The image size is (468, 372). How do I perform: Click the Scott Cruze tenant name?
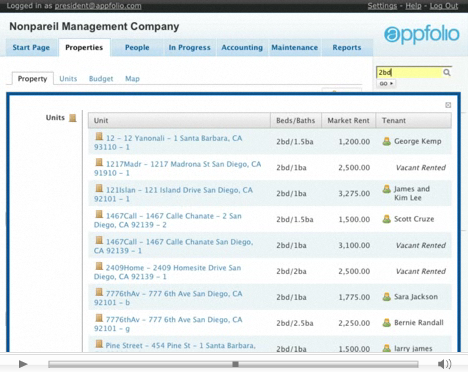[414, 219]
